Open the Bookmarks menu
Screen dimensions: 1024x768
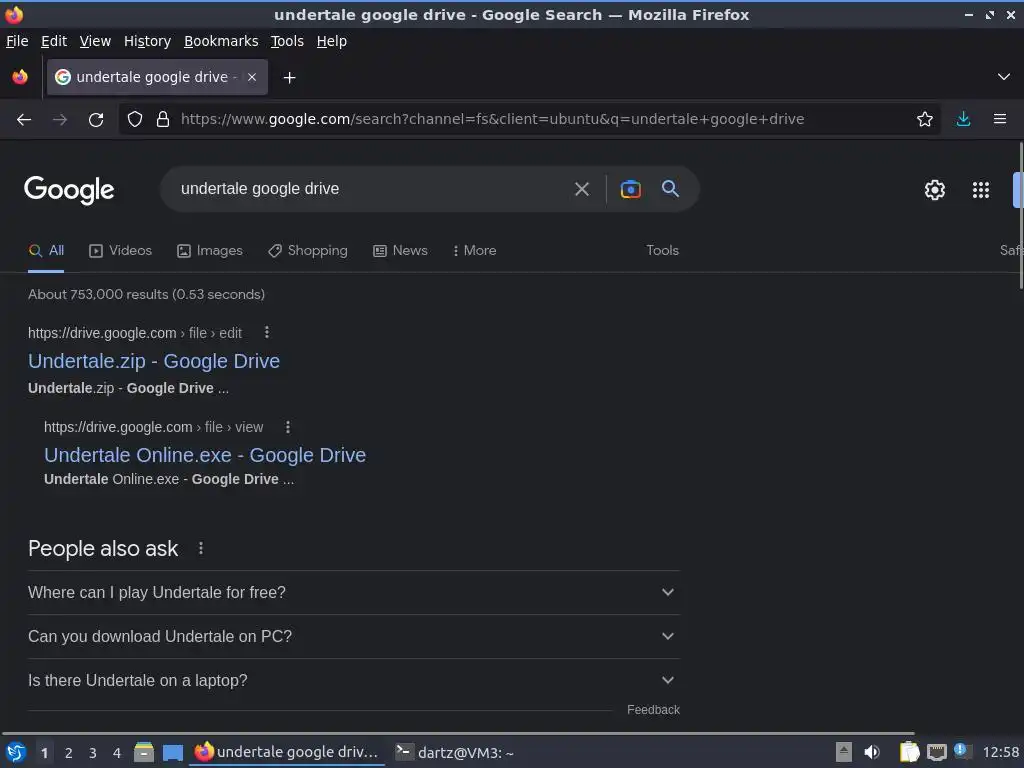pyautogui.click(x=221, y=41)
